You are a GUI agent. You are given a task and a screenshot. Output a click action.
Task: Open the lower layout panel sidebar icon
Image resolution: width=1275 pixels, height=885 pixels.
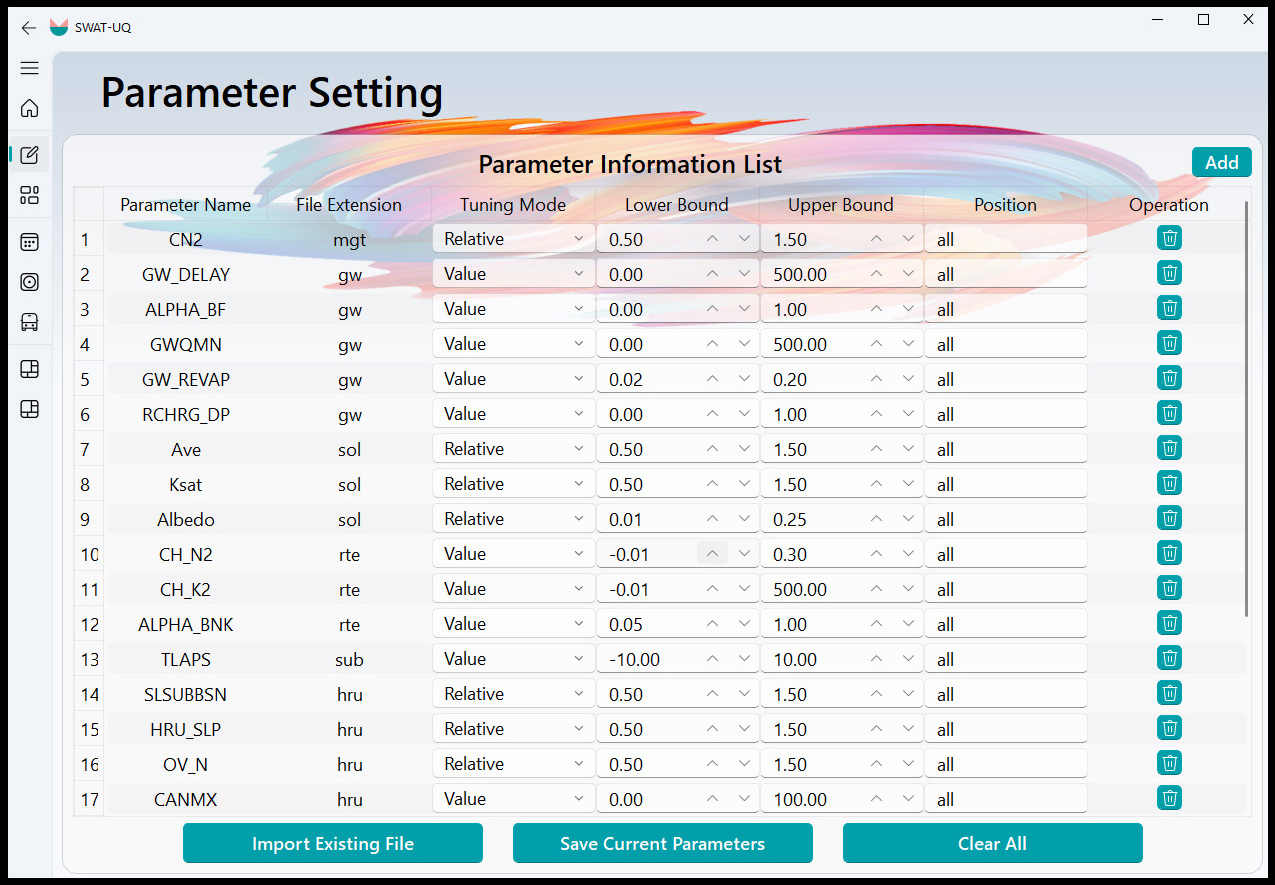[30, 409]
